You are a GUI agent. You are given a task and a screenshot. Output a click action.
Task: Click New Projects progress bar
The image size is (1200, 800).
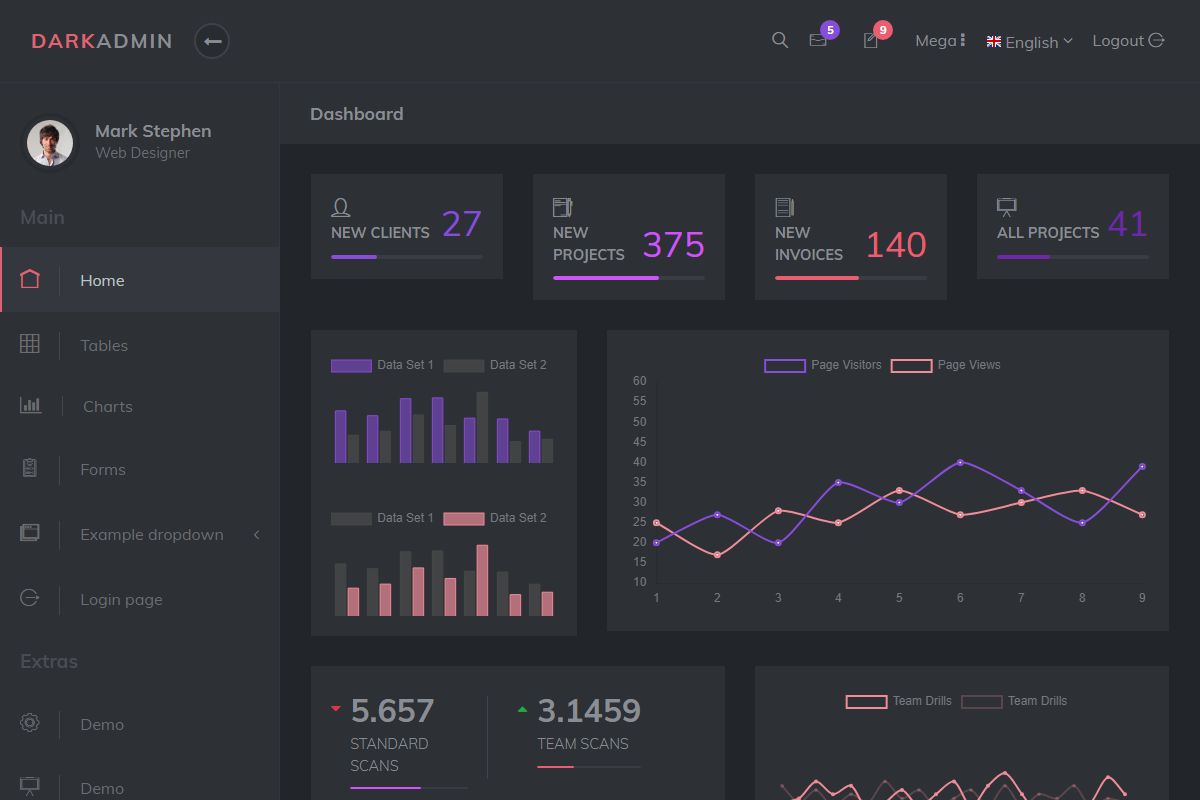[629, 278]
